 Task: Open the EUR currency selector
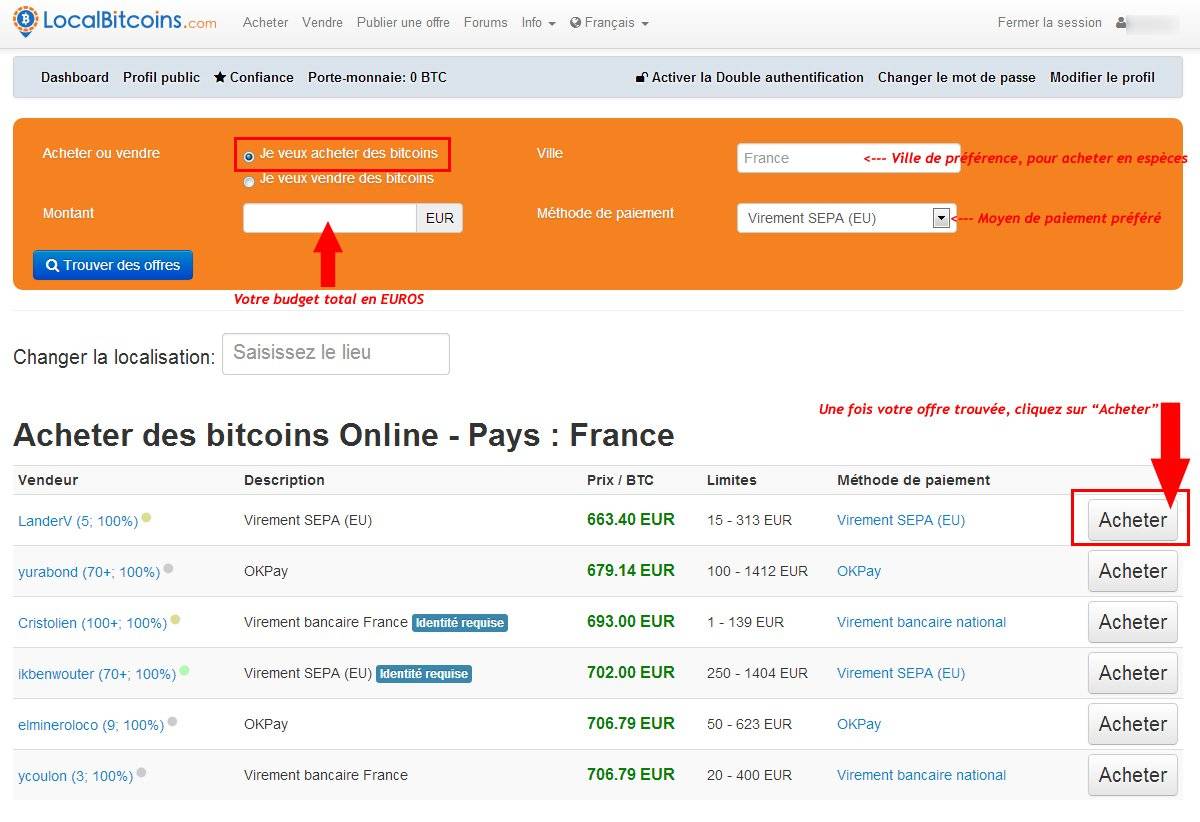440,218
